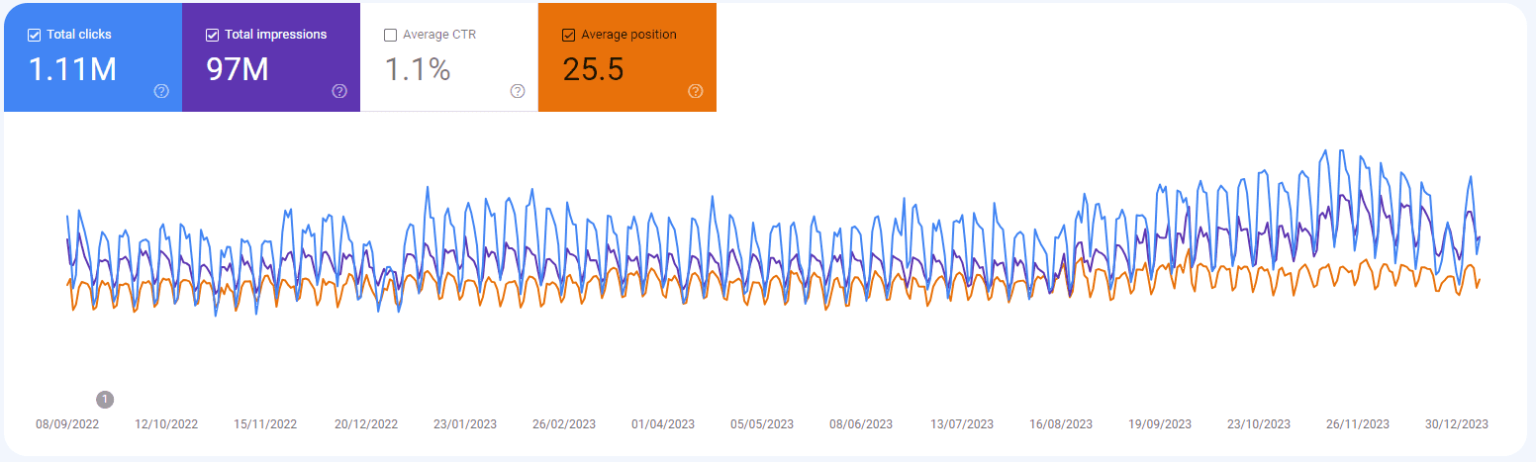
Task: Click the annotation marker labeled 1
Action: [x=105, y=400]
